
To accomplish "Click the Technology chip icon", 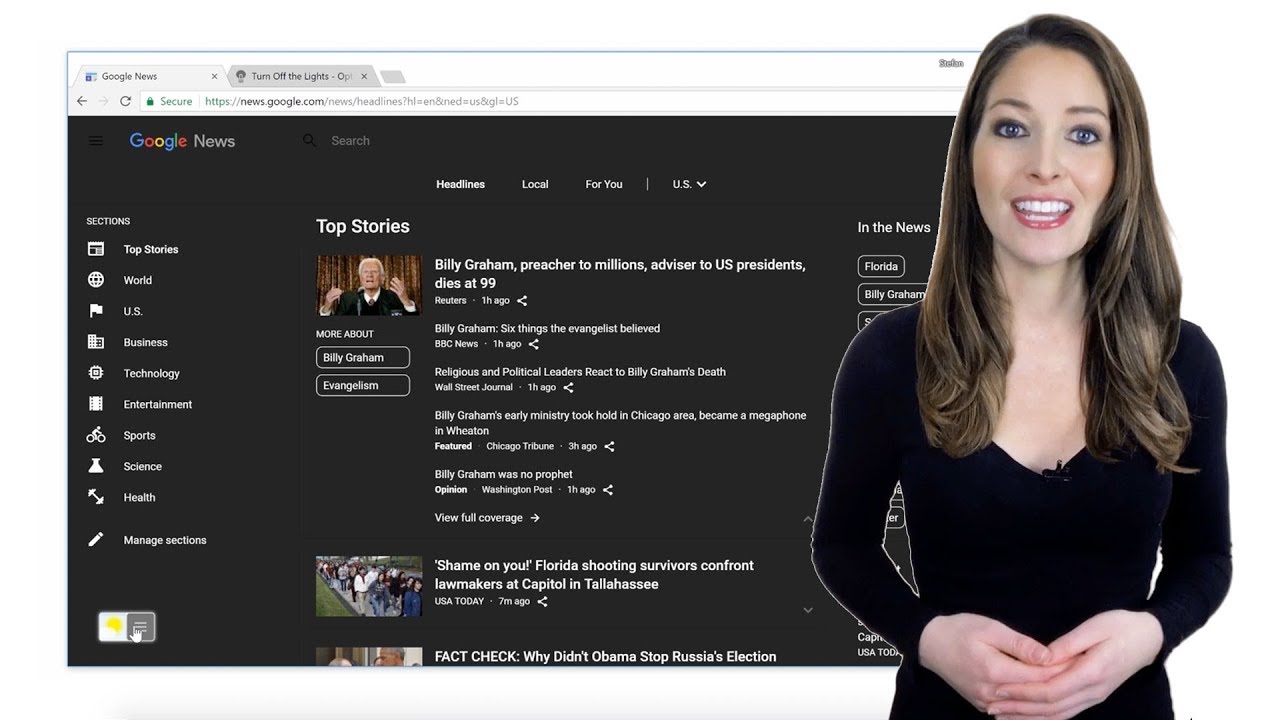I will tap(96, 373).
